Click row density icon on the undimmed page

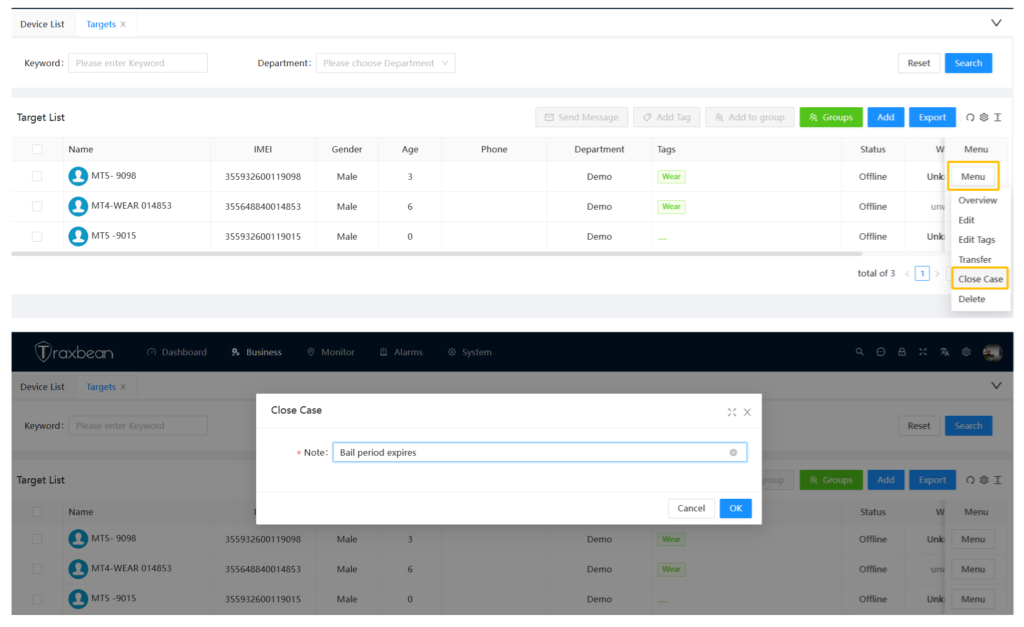click(x=997, y=118)
